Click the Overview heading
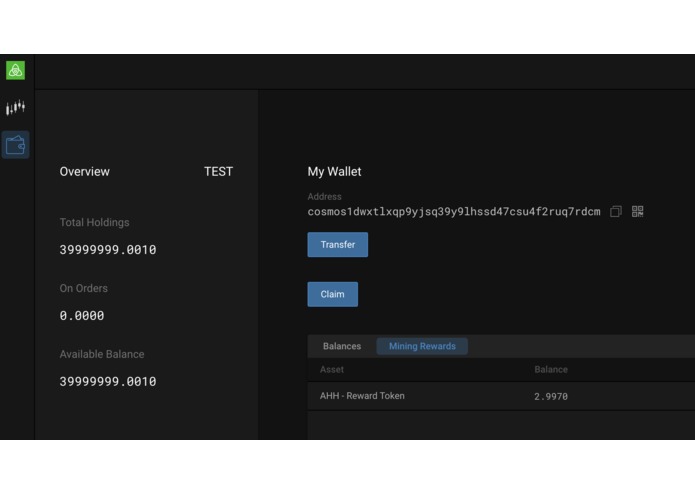 click(85, 171)
